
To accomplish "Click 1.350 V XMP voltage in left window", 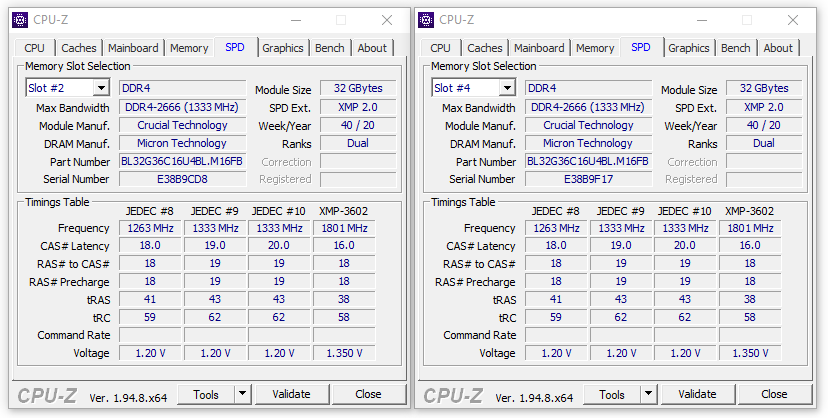I will [344, 353].
